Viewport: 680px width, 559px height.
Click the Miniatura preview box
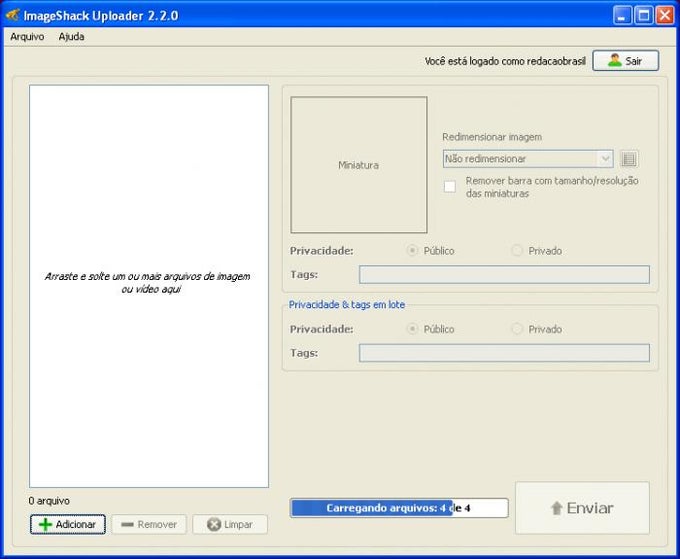click(x=359, y=165)
